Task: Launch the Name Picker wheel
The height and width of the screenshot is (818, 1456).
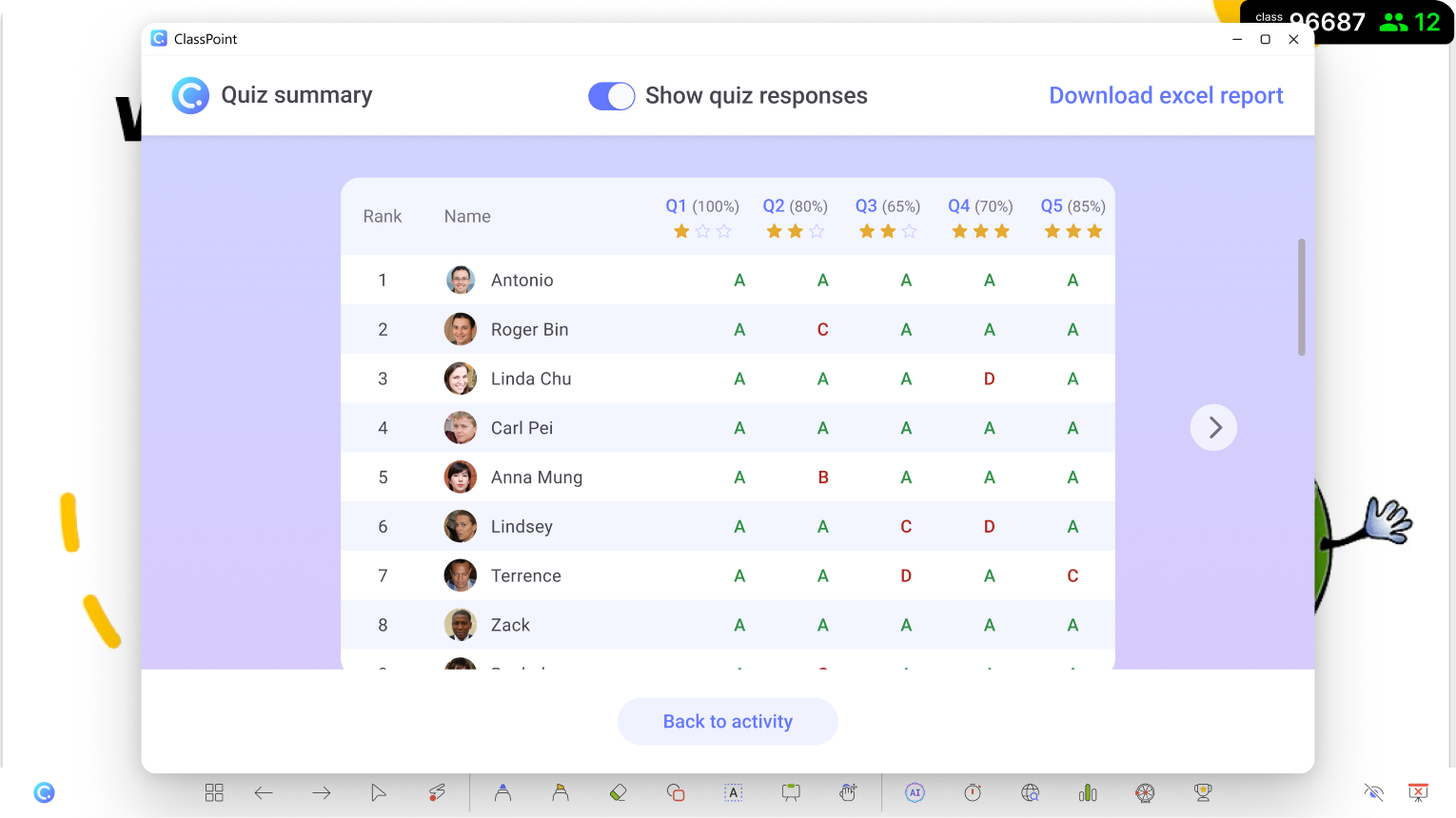Action: click(x=1144, y=792)
